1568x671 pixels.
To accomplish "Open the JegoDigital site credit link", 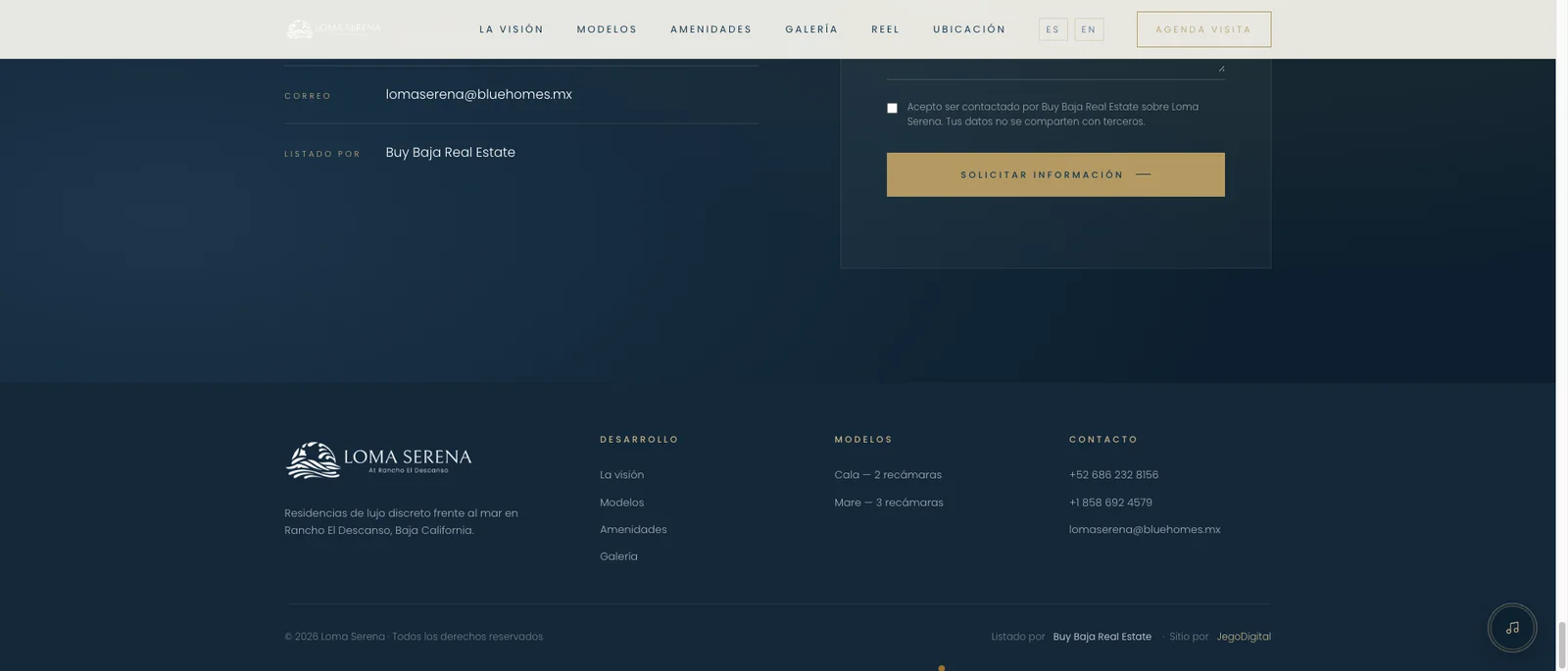I will [1244, 637].
